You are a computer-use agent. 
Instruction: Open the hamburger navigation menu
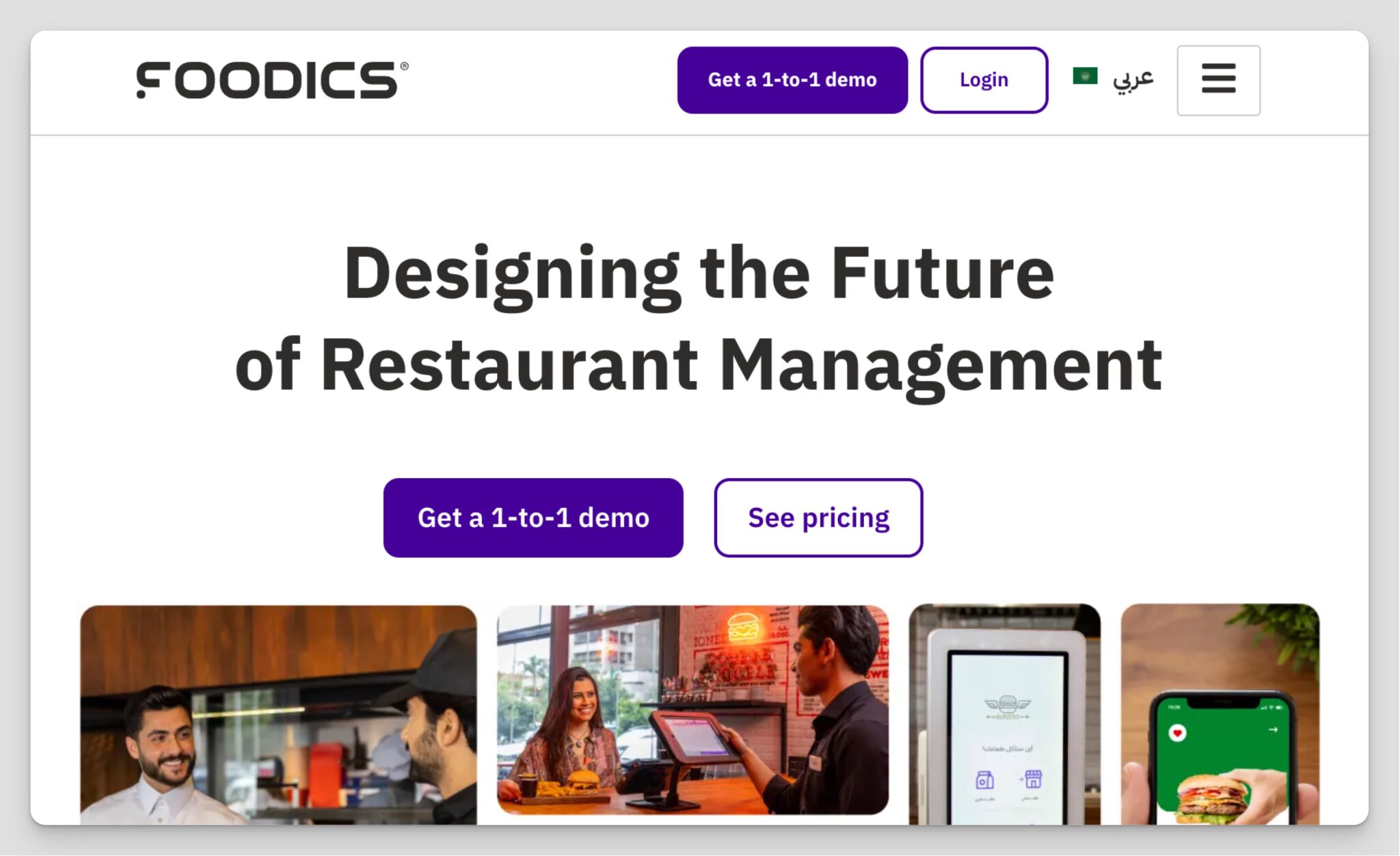click(x=1218, y=80)
